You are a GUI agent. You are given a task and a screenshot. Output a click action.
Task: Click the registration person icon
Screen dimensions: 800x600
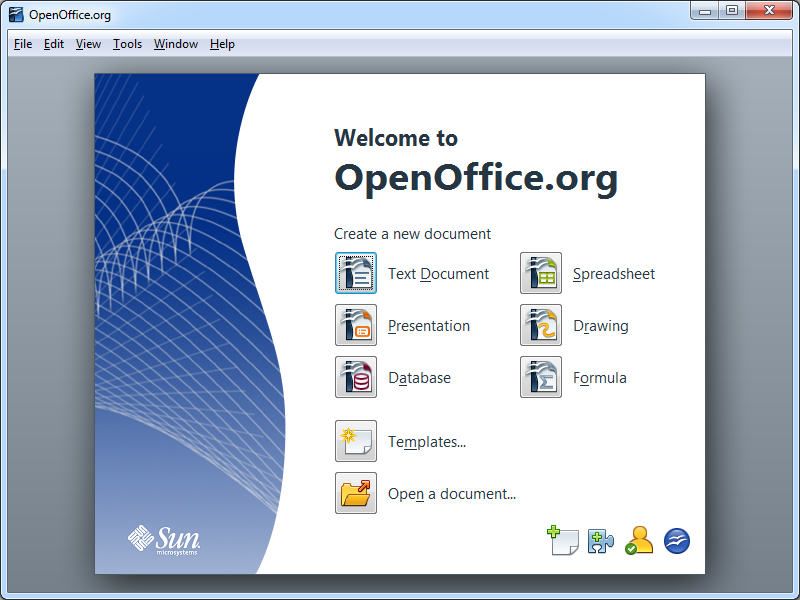tap(639, 540)
